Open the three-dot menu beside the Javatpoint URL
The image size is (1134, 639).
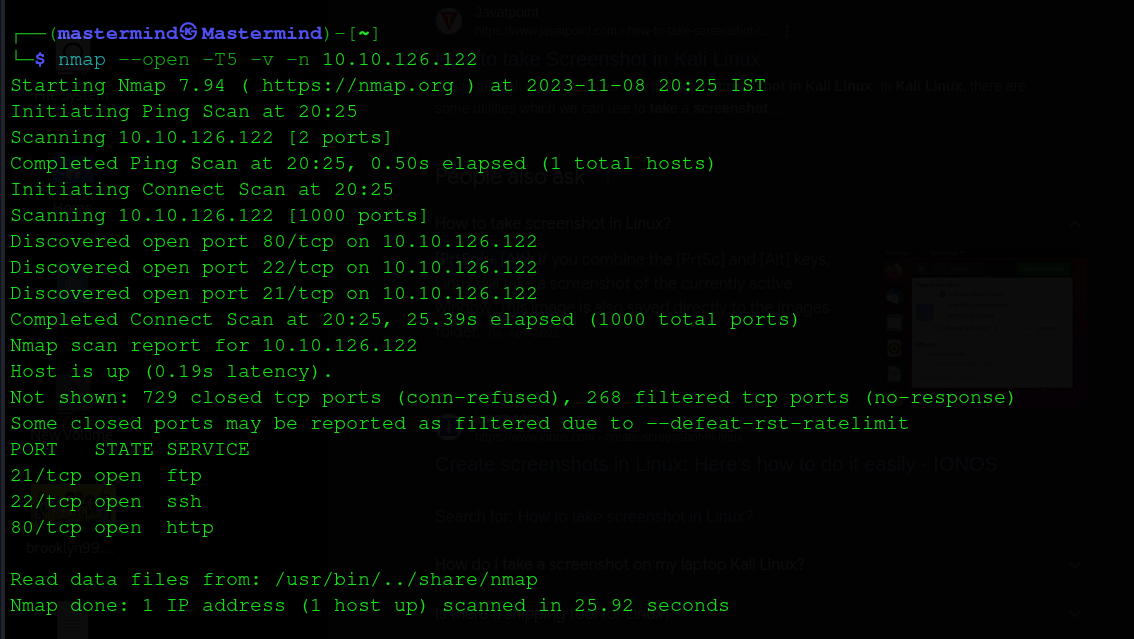pyautogui.click(x=787, y=31)
